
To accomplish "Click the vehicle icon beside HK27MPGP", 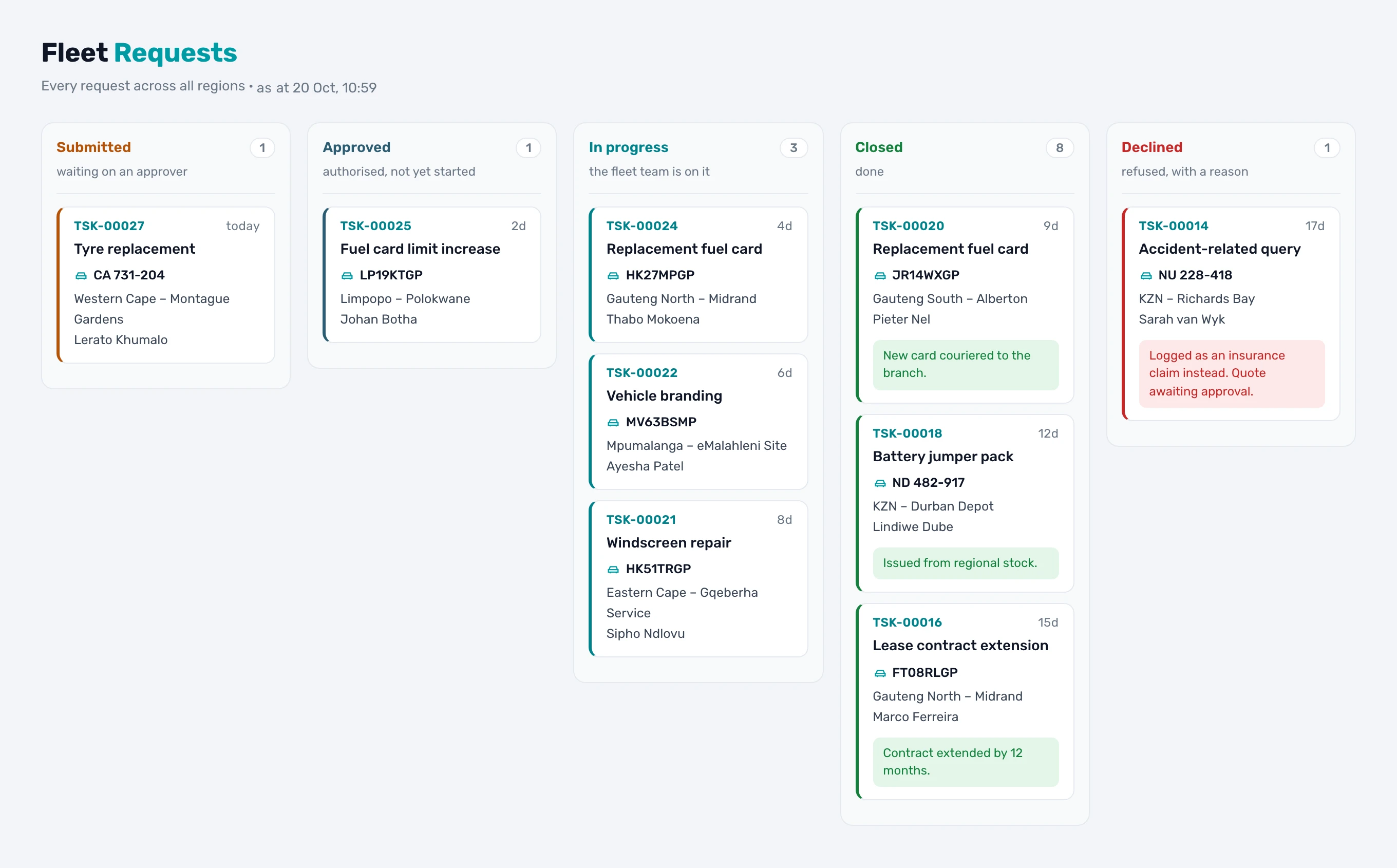I will click(x=613, y=276).
